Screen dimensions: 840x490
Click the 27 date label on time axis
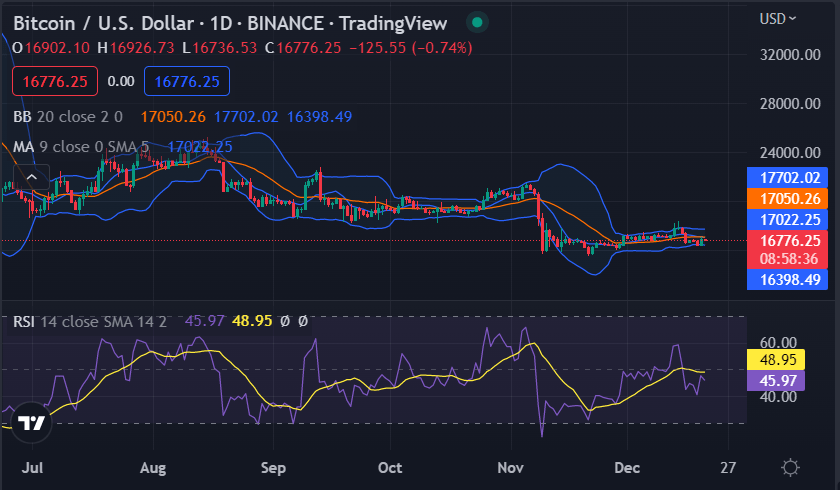click(728, 468)
